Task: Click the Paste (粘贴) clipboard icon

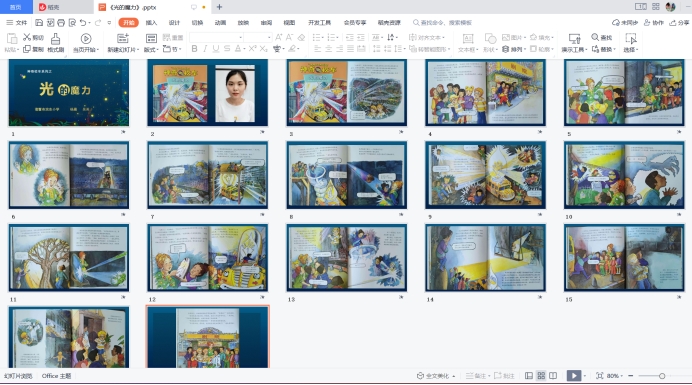Action: coord(11,39)
